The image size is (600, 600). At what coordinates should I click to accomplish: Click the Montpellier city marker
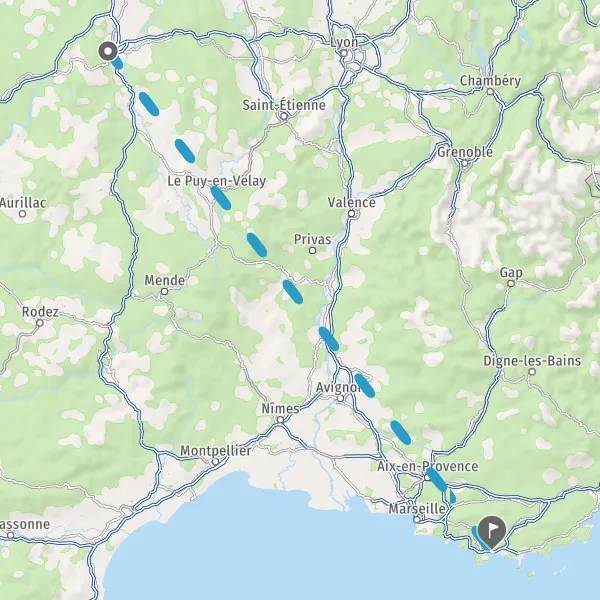pos(215,462)
